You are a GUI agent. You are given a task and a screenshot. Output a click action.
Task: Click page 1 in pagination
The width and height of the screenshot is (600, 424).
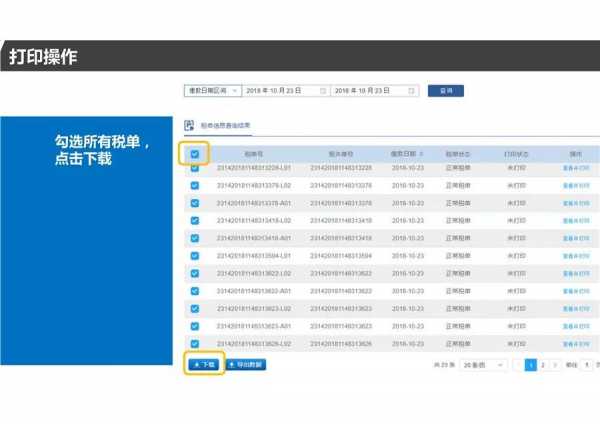(531, 366)
